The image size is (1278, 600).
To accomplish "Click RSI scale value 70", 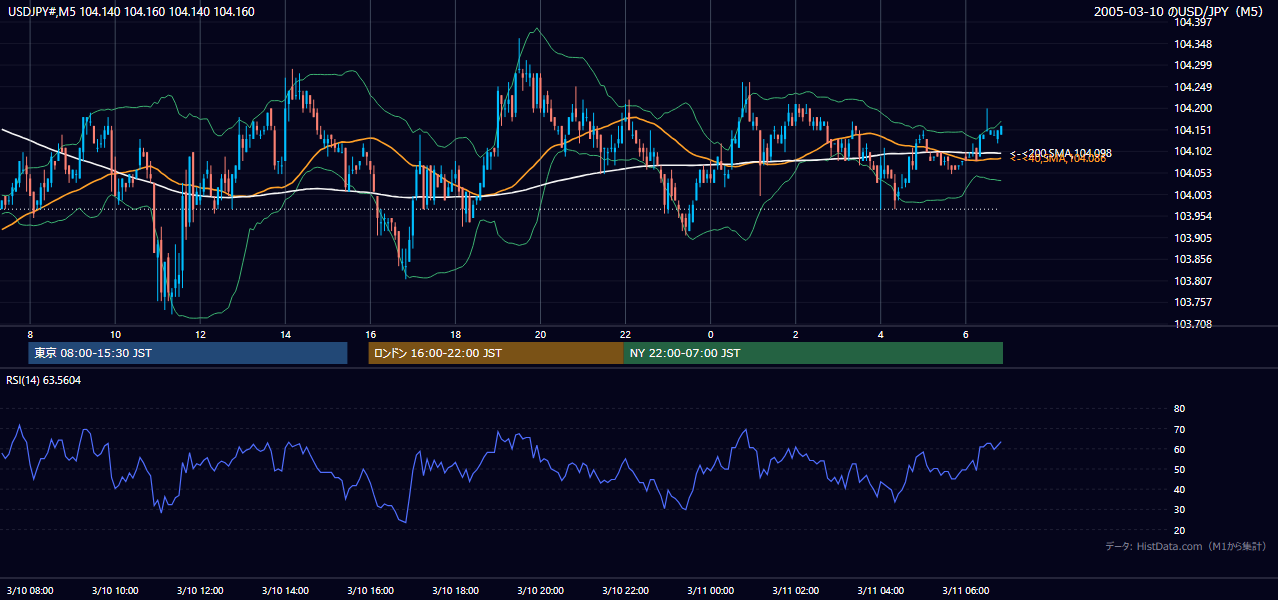I will 1179,429.
